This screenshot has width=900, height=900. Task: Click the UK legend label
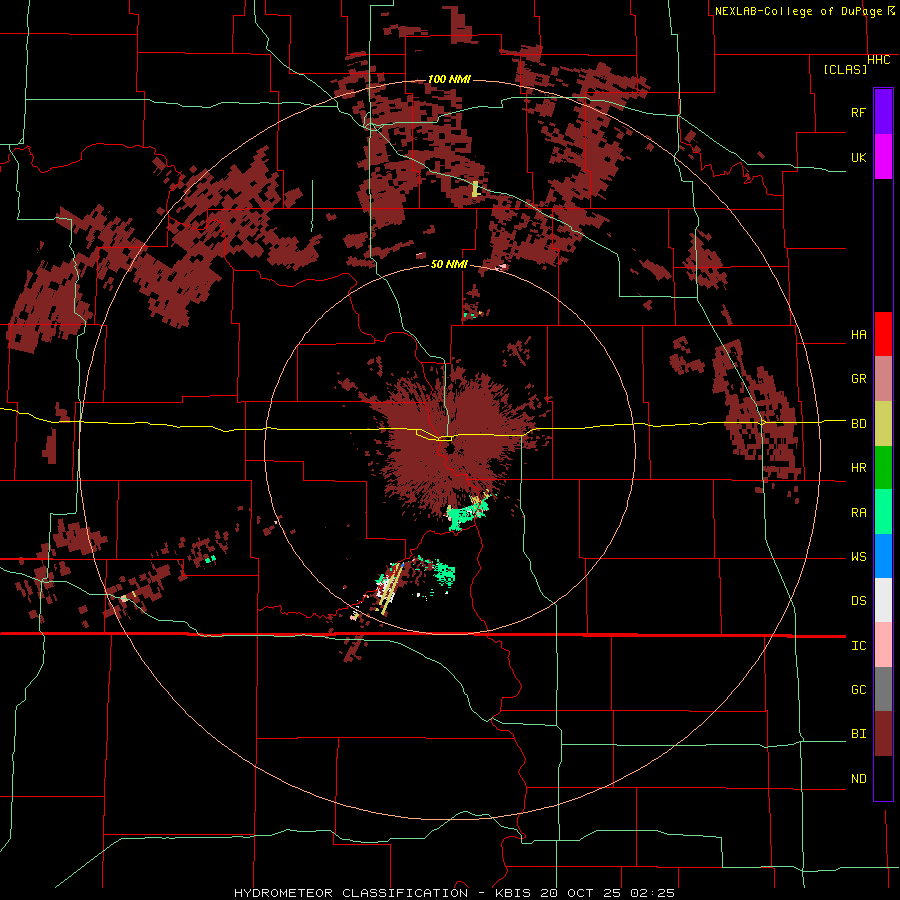click(858, 157)
